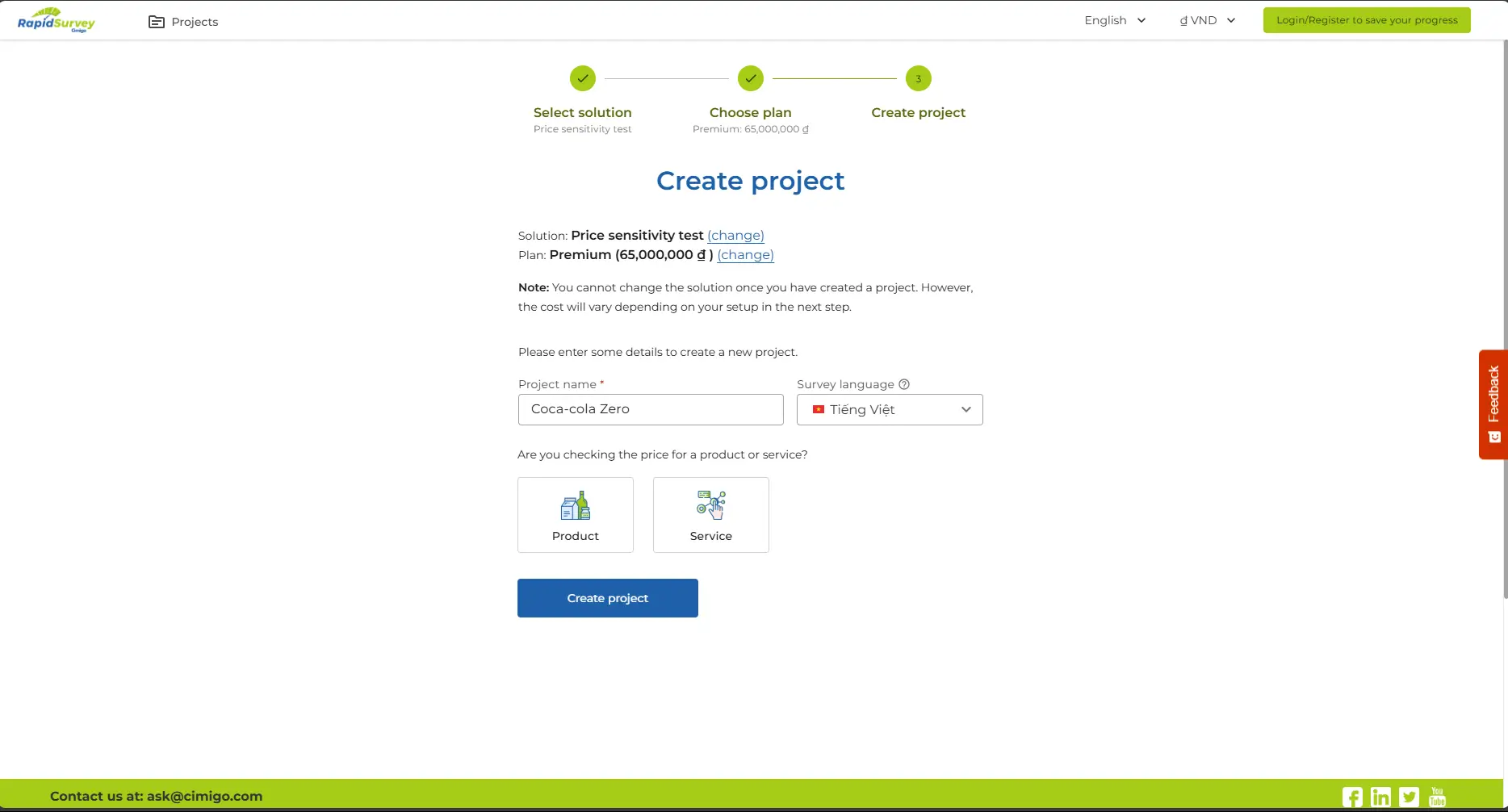1508x812 pixels.
Task: Open the Tiếng Việt survey language dropdown
Action: point(890,409)
